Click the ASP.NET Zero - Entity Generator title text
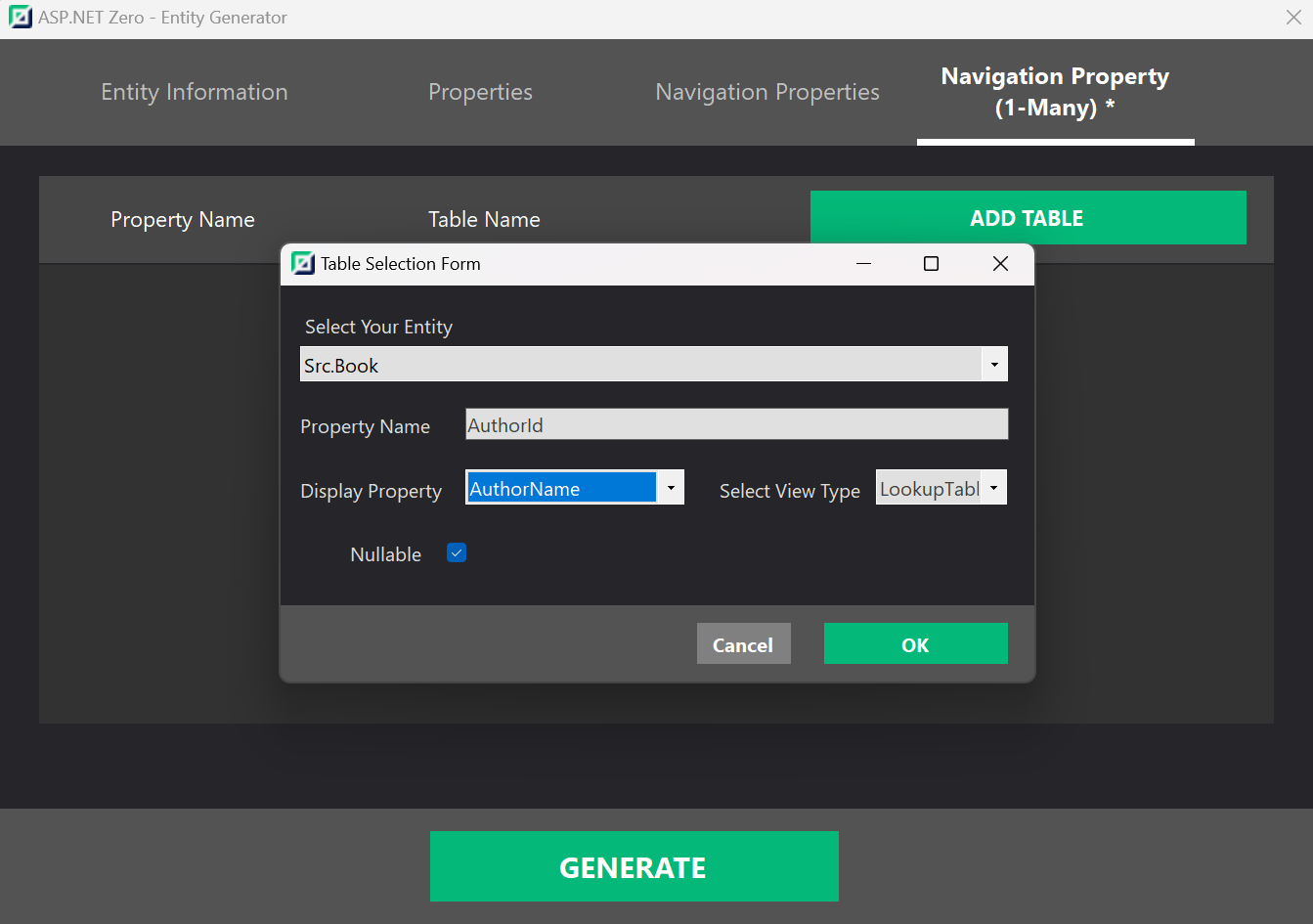The width and height of the screenshot is (1313, 924). [x=162, y=18]
